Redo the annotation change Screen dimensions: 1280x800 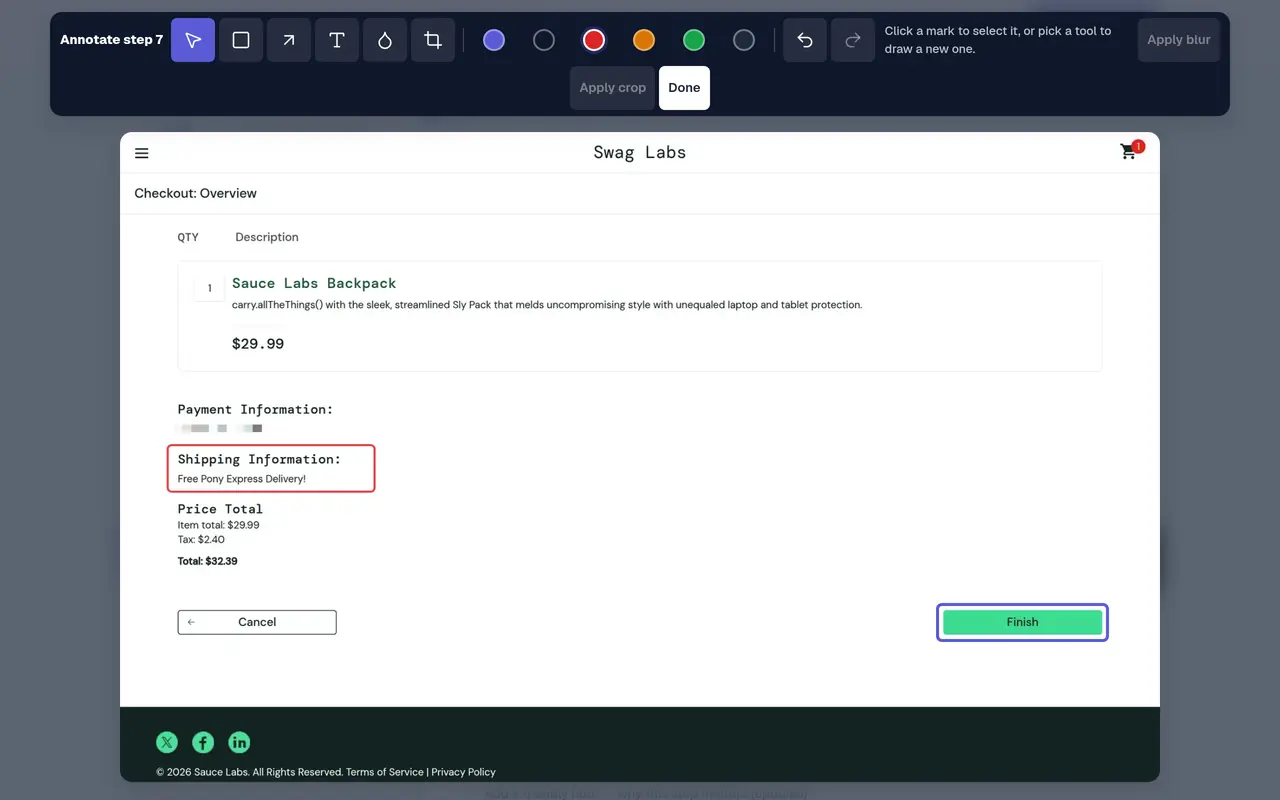click(853, 40)
